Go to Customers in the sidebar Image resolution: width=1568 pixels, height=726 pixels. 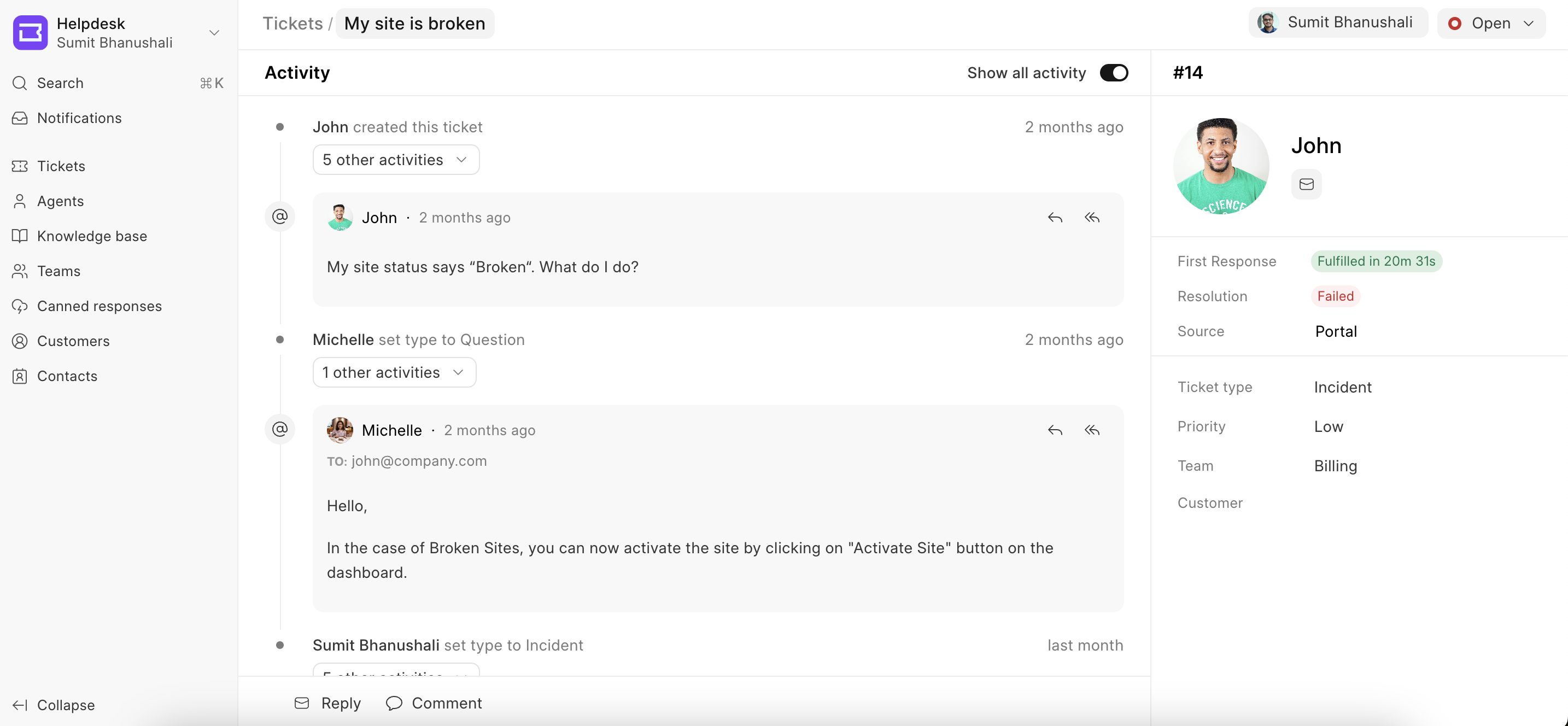coord(73,341)
